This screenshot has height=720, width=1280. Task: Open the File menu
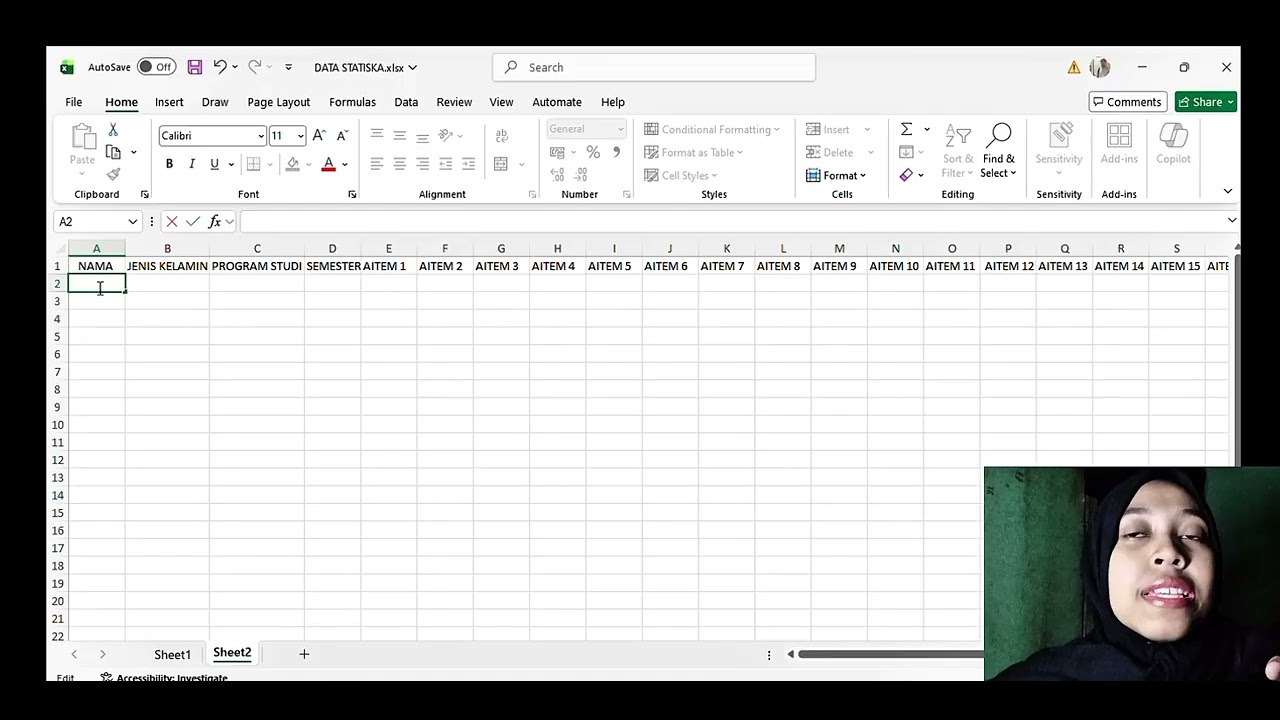click(x=74, y=102)
